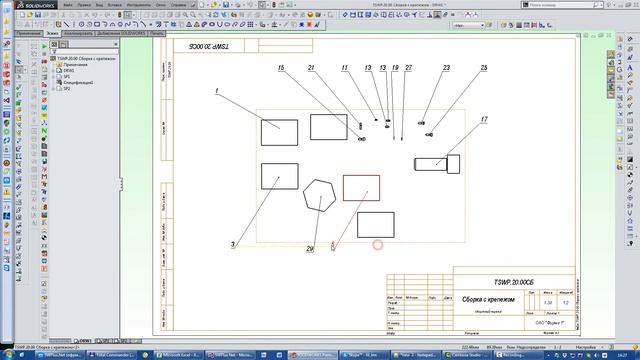Open the Вставка menu
640x360 pixels.
pyautogui.click(x=115, y=5)
